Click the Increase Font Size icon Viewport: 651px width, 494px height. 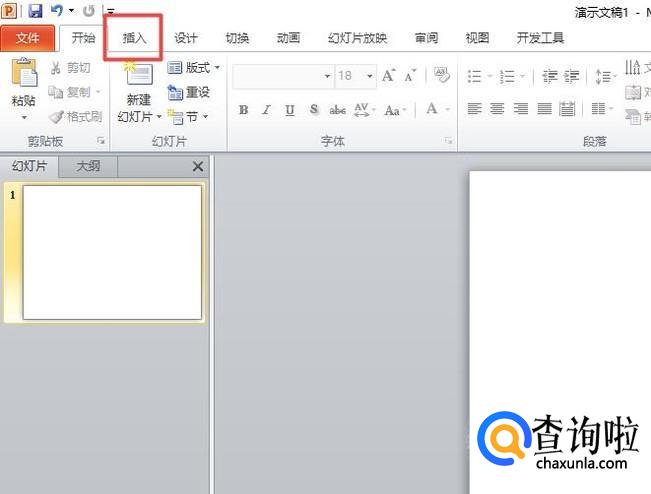[x=388, y=76]
